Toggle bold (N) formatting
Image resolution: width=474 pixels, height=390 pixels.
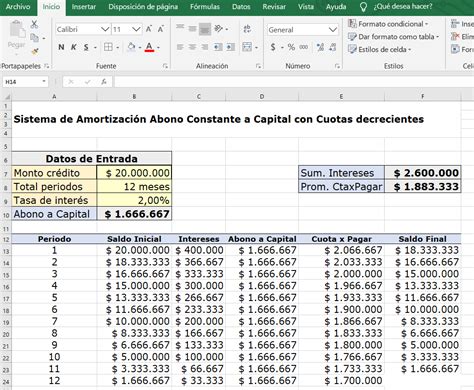pos(61,47)
